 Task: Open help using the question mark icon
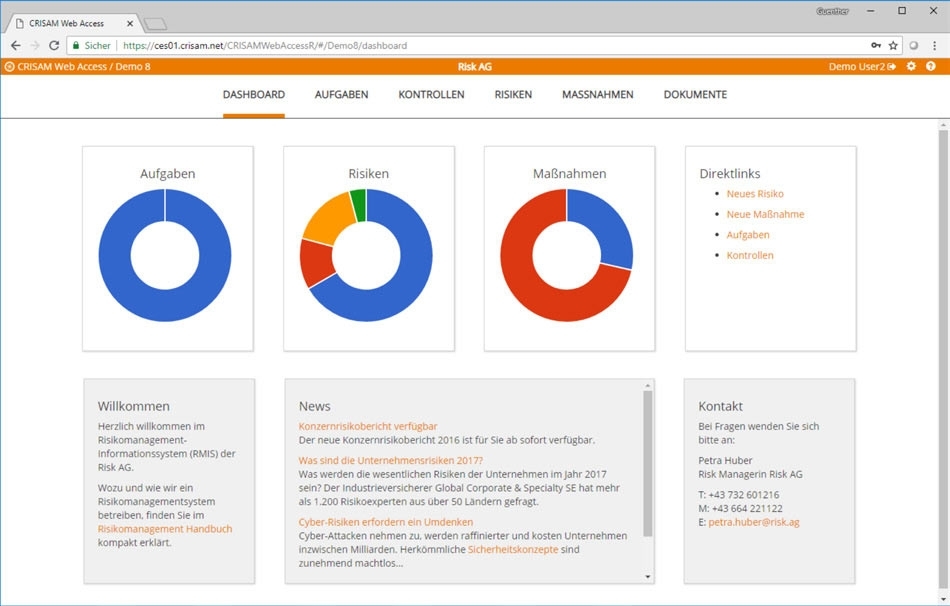pos(931,66)
